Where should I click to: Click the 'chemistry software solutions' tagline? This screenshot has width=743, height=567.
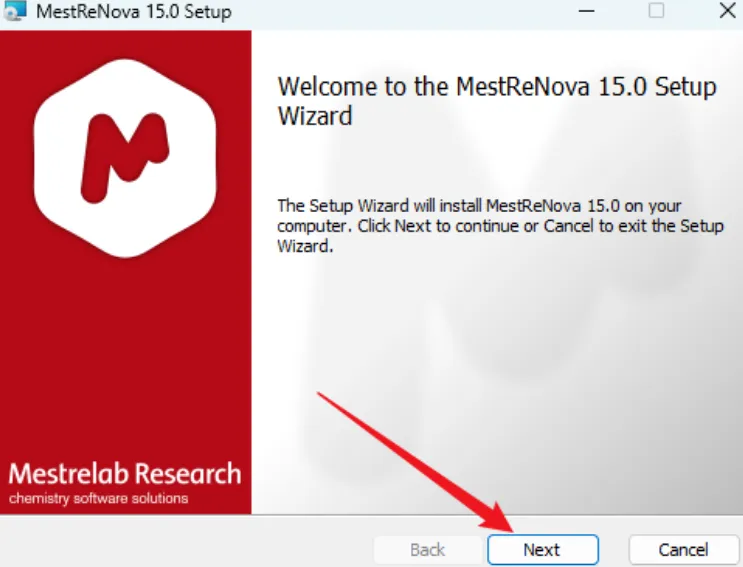[99, 498]
